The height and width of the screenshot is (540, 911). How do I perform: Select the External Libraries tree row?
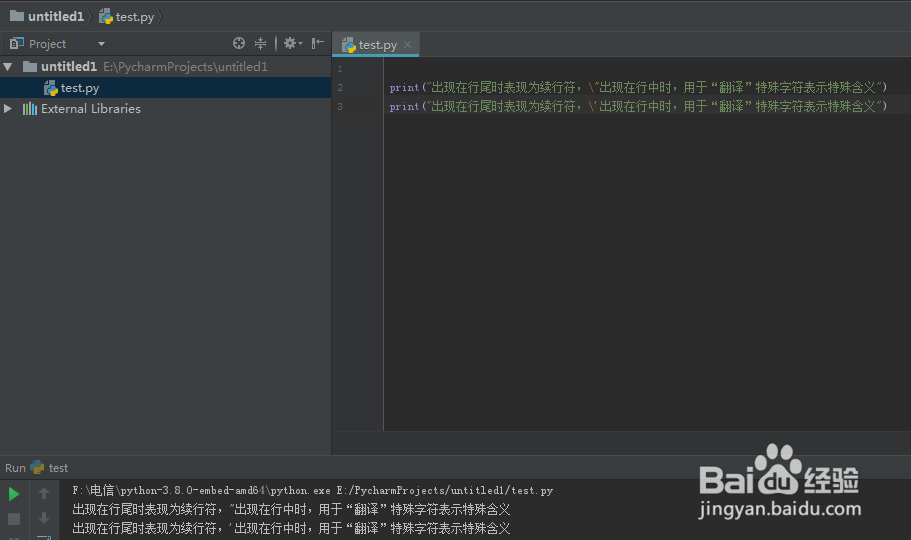166,109
